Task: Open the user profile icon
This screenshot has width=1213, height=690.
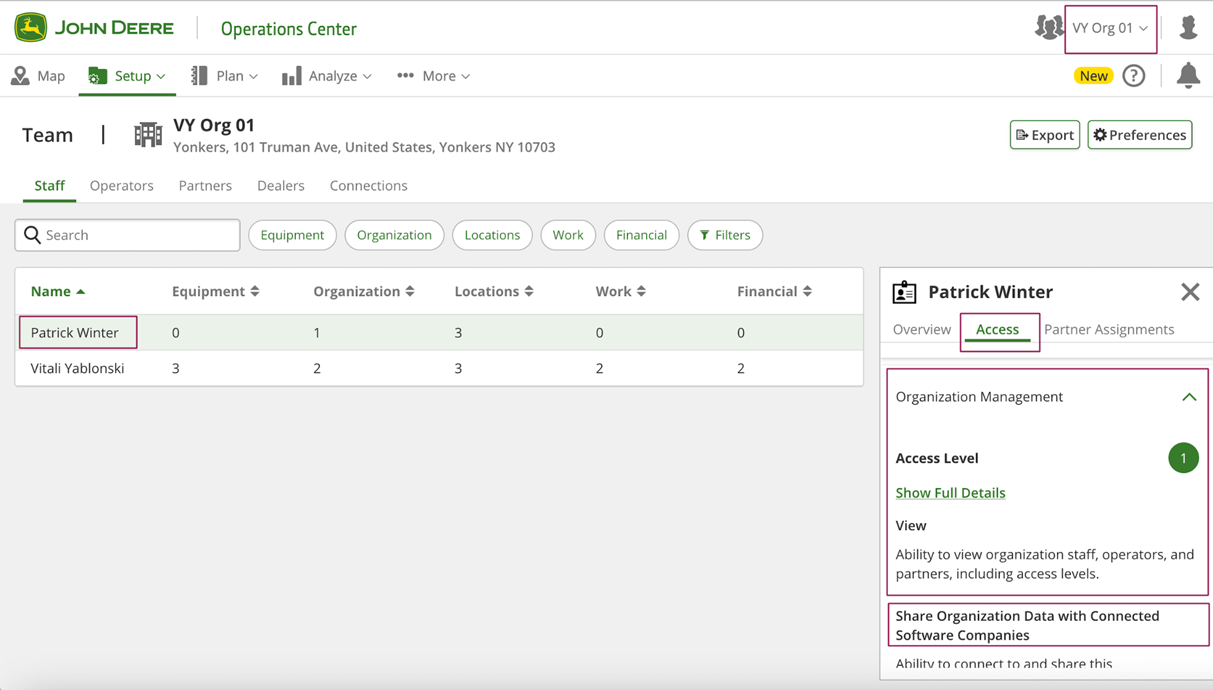Action: click(1188, 28)
